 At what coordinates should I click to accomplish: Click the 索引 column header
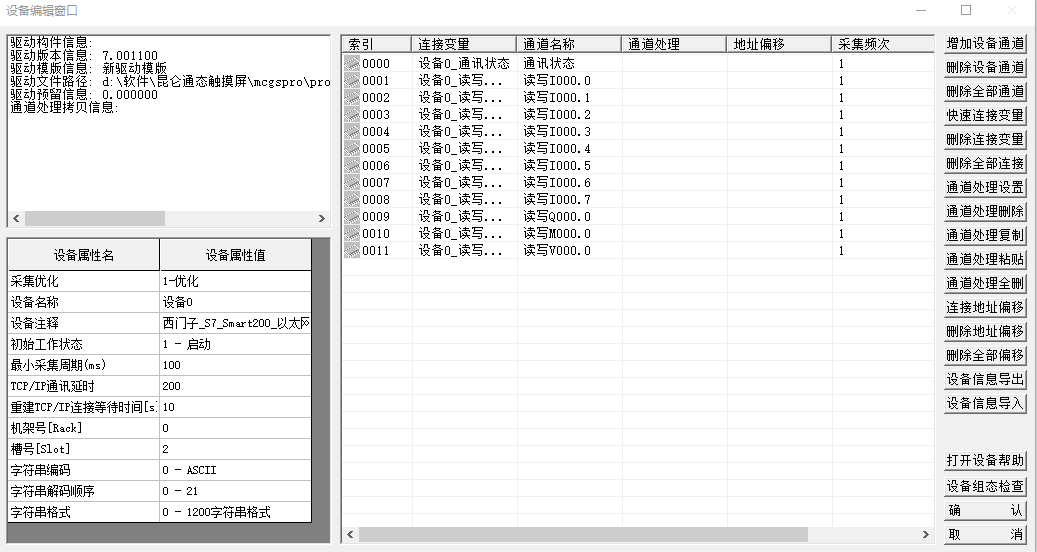(x=376, y=44)
